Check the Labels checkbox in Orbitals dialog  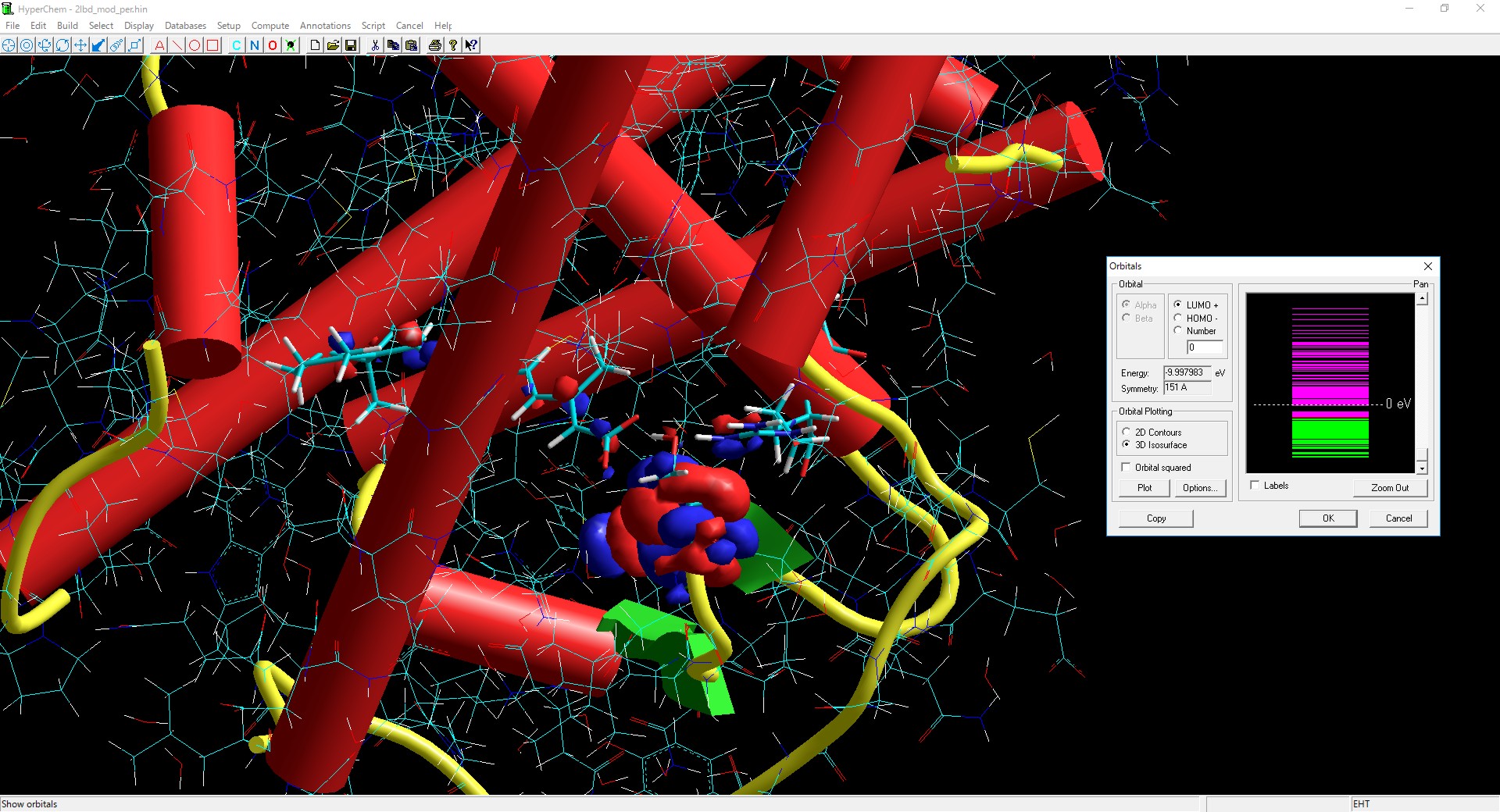(x=1256, y=485)
